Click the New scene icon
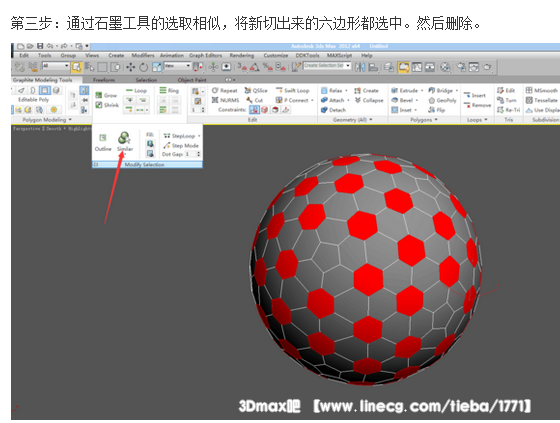The height and width of the screenshot is (423, 560). (x=21, y=46)
